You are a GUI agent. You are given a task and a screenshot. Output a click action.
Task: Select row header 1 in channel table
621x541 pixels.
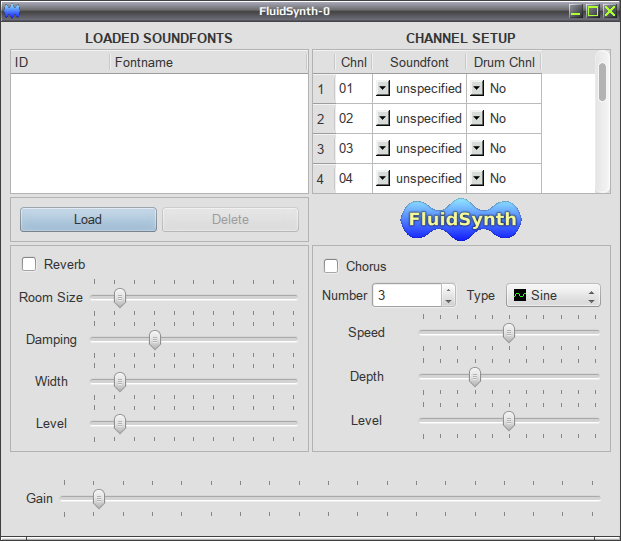click(324, 89)
